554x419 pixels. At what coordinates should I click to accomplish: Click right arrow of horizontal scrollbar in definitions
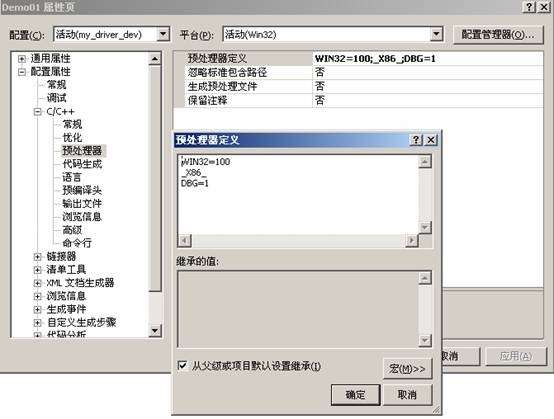411,241
